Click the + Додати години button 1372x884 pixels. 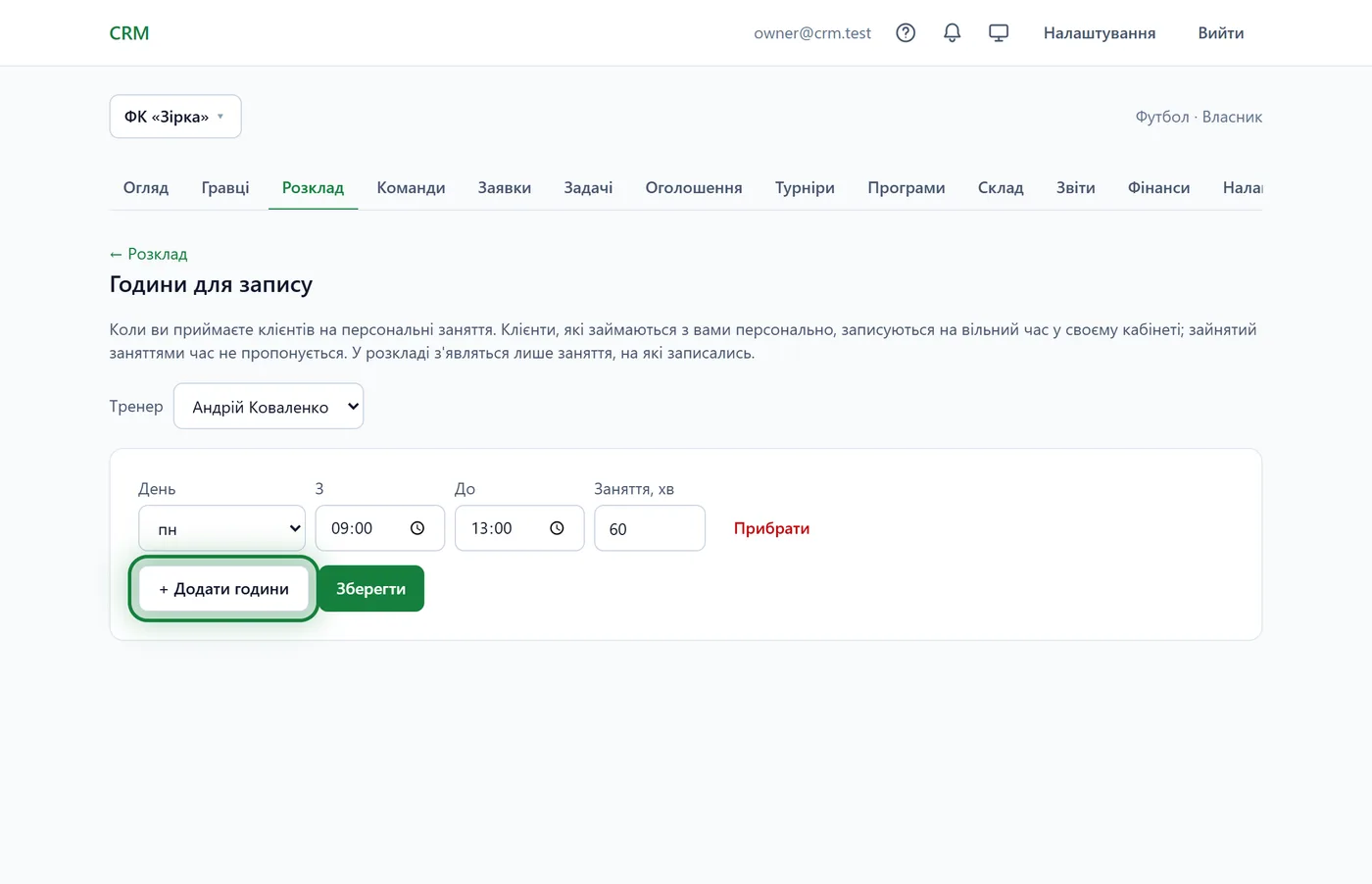pos(223,588)
